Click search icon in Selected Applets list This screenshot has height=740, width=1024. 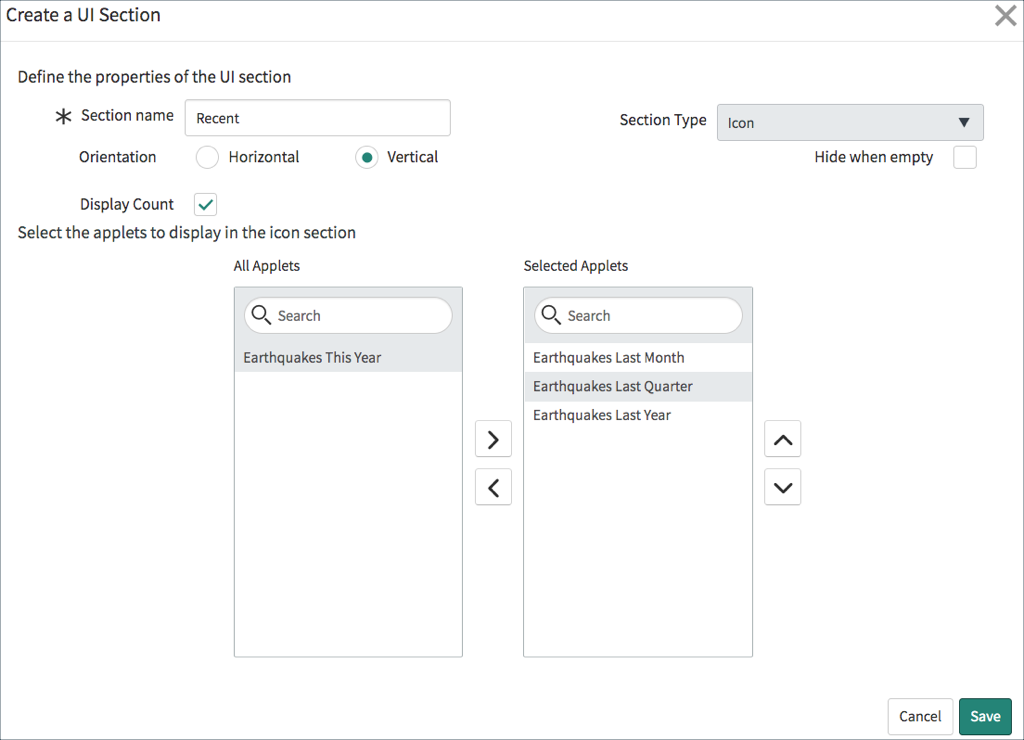click(x=551, y=315)
